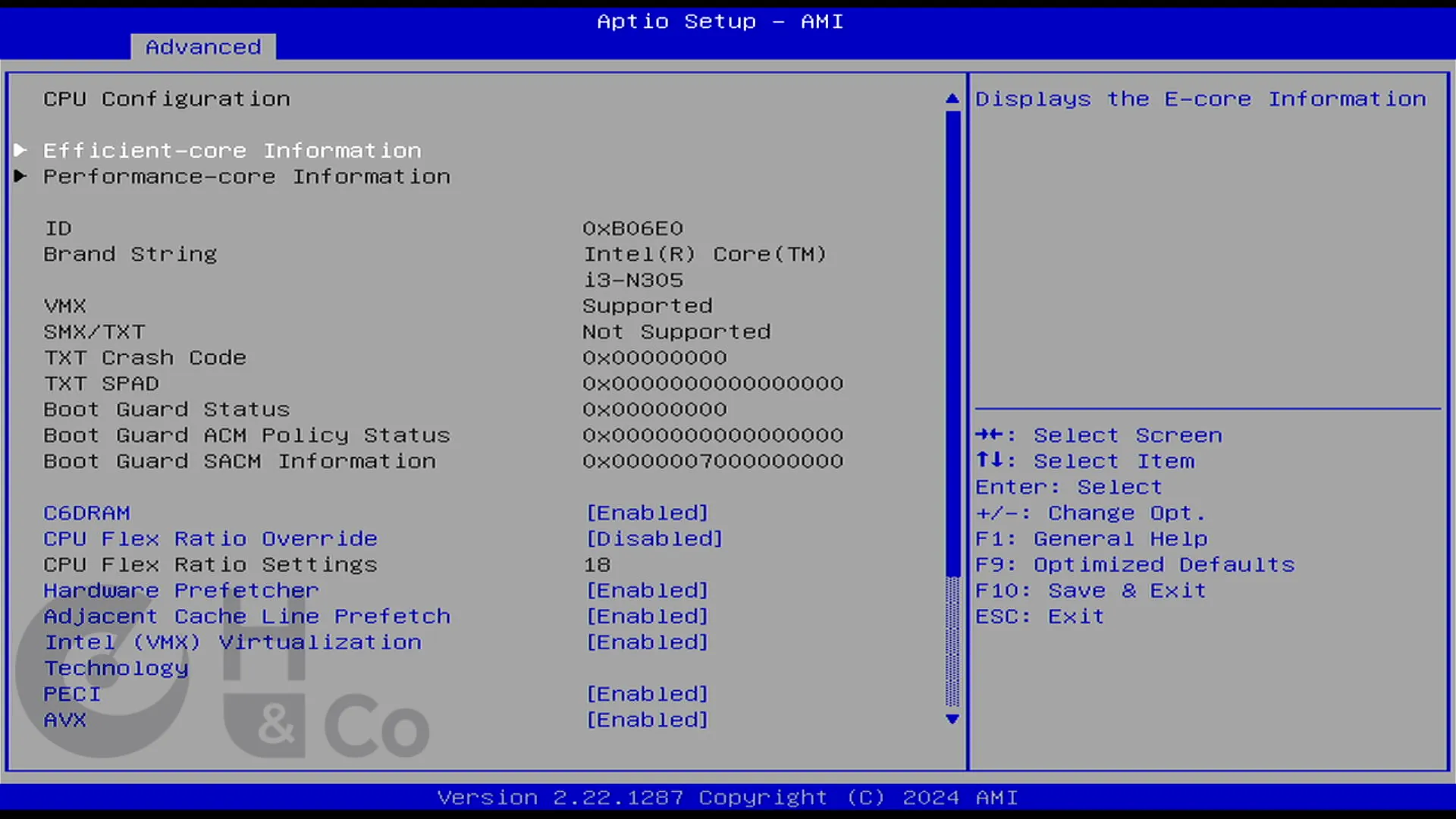This screenshot has height=819, width=1456.
Task: Click Enter: Select help line
Action: [1068, 487]
